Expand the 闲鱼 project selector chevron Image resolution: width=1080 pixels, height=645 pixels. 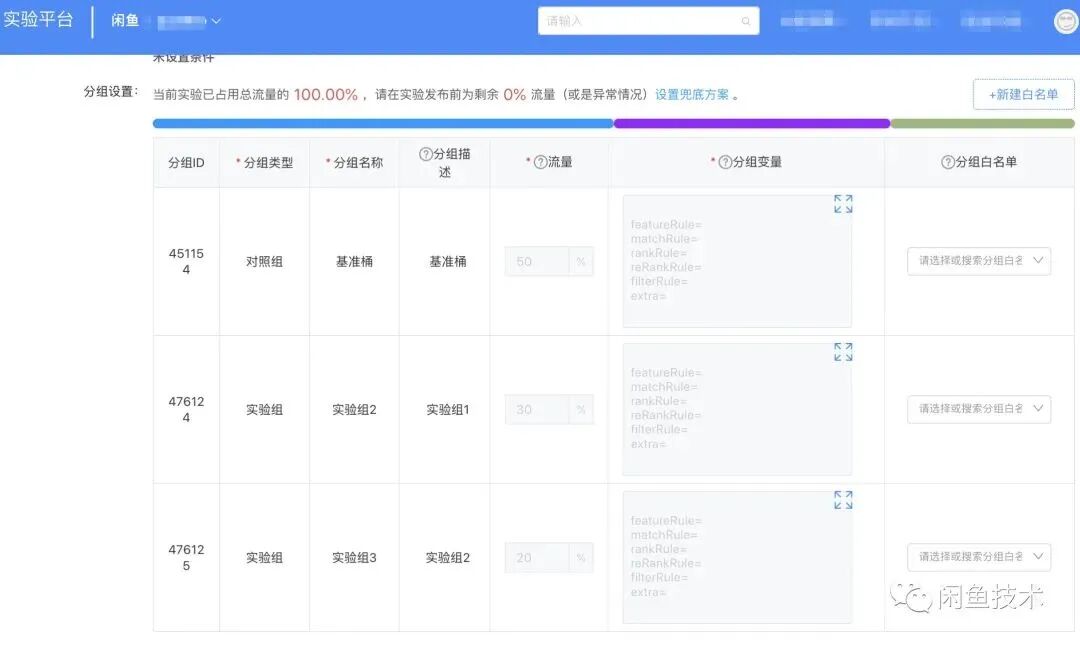[x=216, y=21]
